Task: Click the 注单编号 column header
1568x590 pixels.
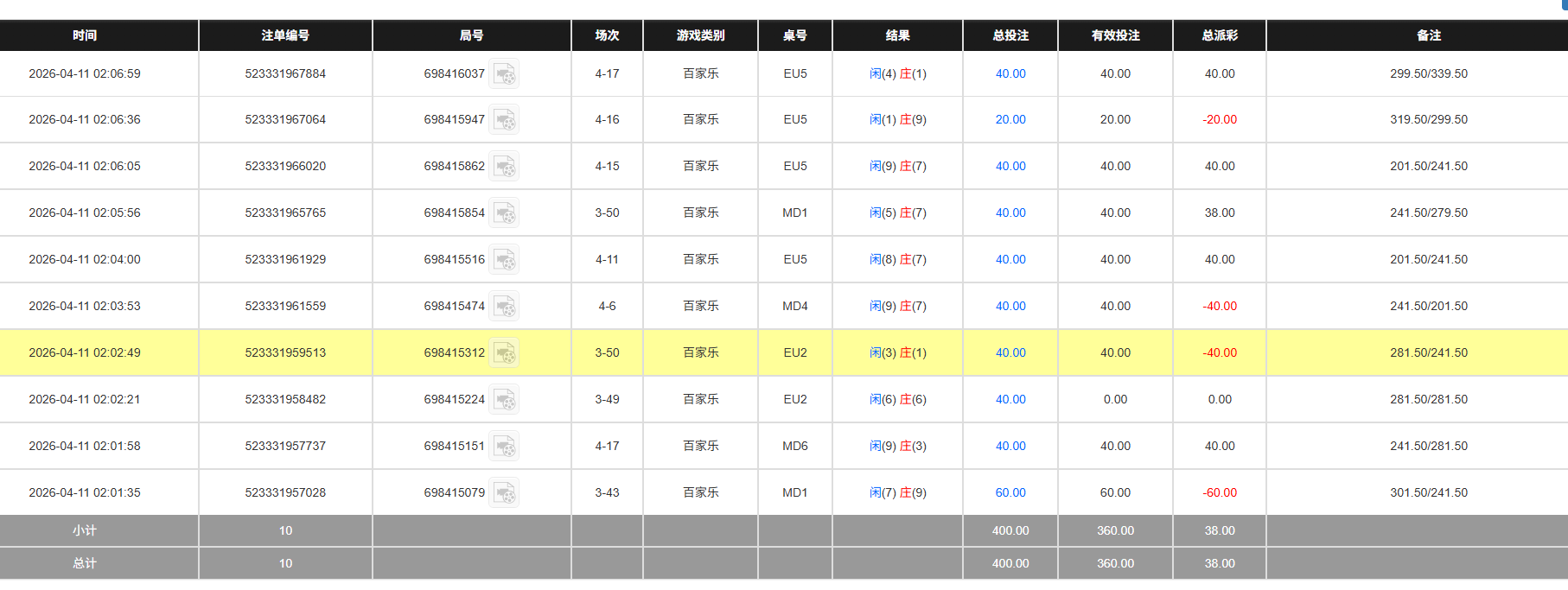Action: (285, 35)
